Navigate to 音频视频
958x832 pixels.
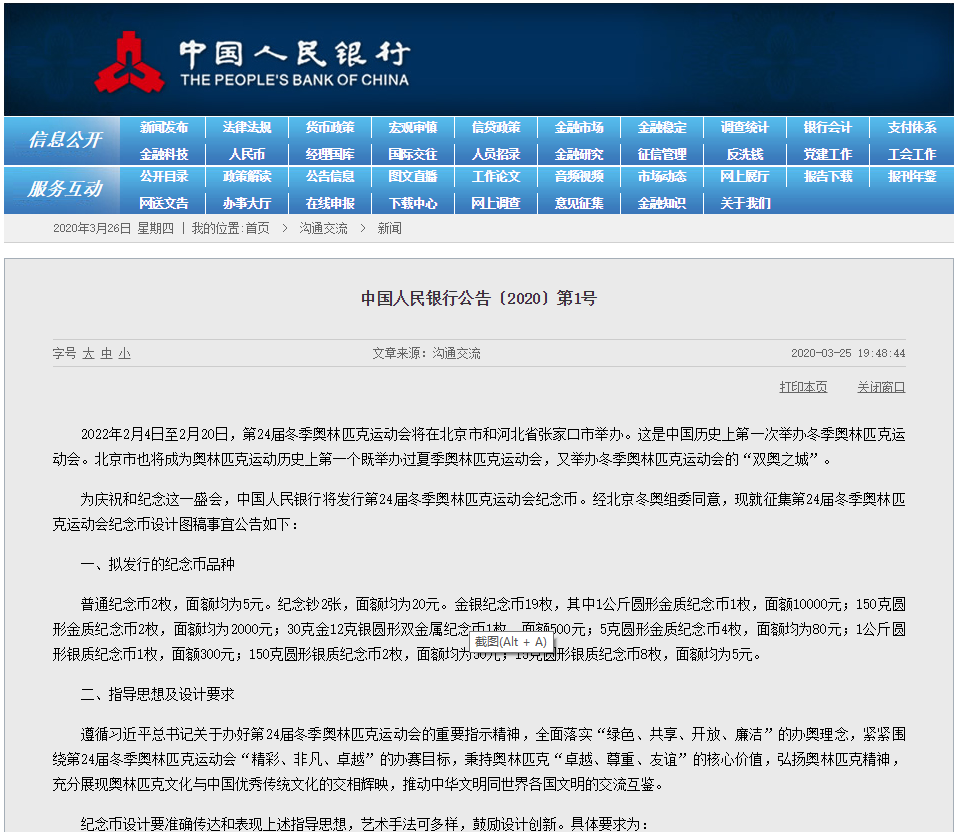579,177
